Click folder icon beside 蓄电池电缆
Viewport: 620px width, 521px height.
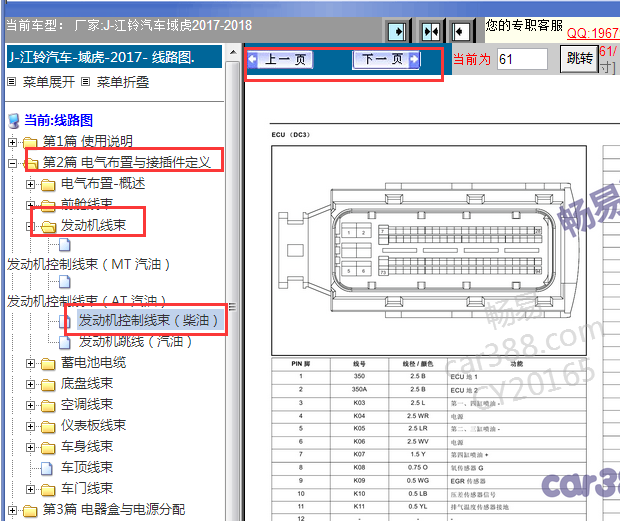[48, 364]
